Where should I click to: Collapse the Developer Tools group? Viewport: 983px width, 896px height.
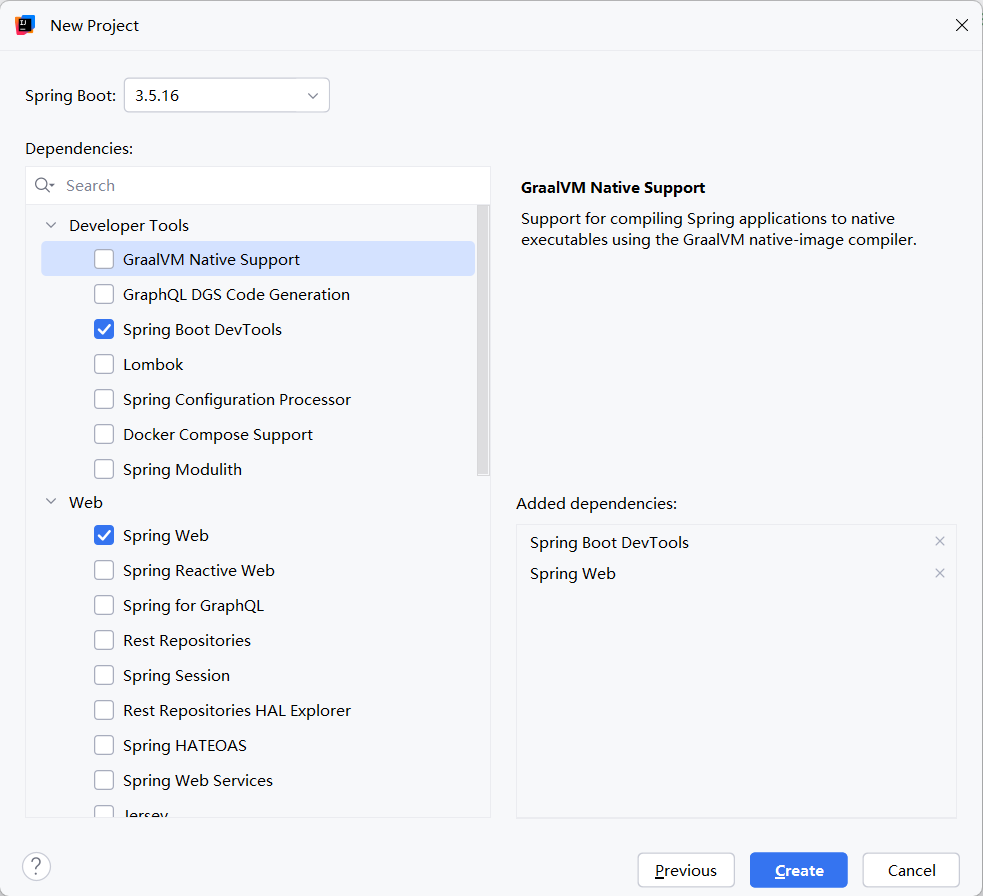(x=51, y=225)
